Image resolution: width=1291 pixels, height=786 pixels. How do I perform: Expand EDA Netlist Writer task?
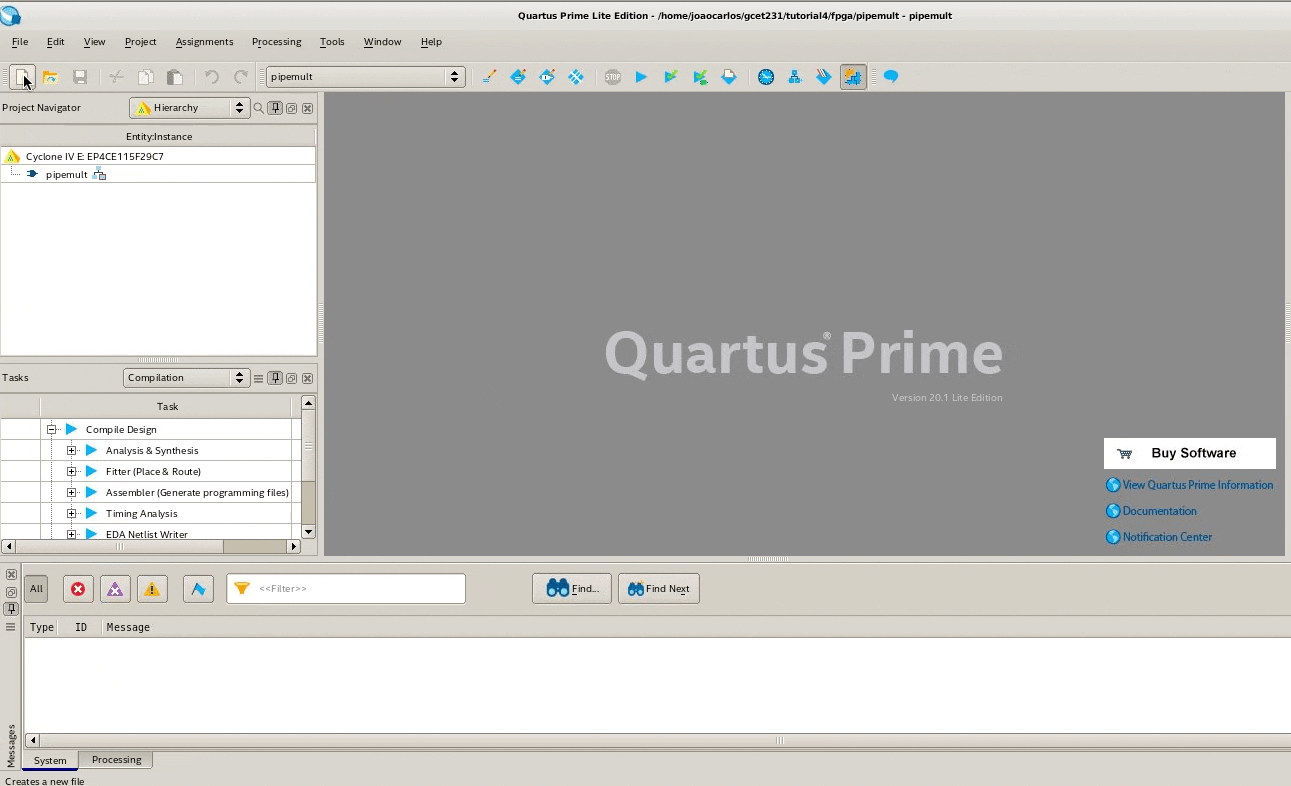tap(71, 535)
